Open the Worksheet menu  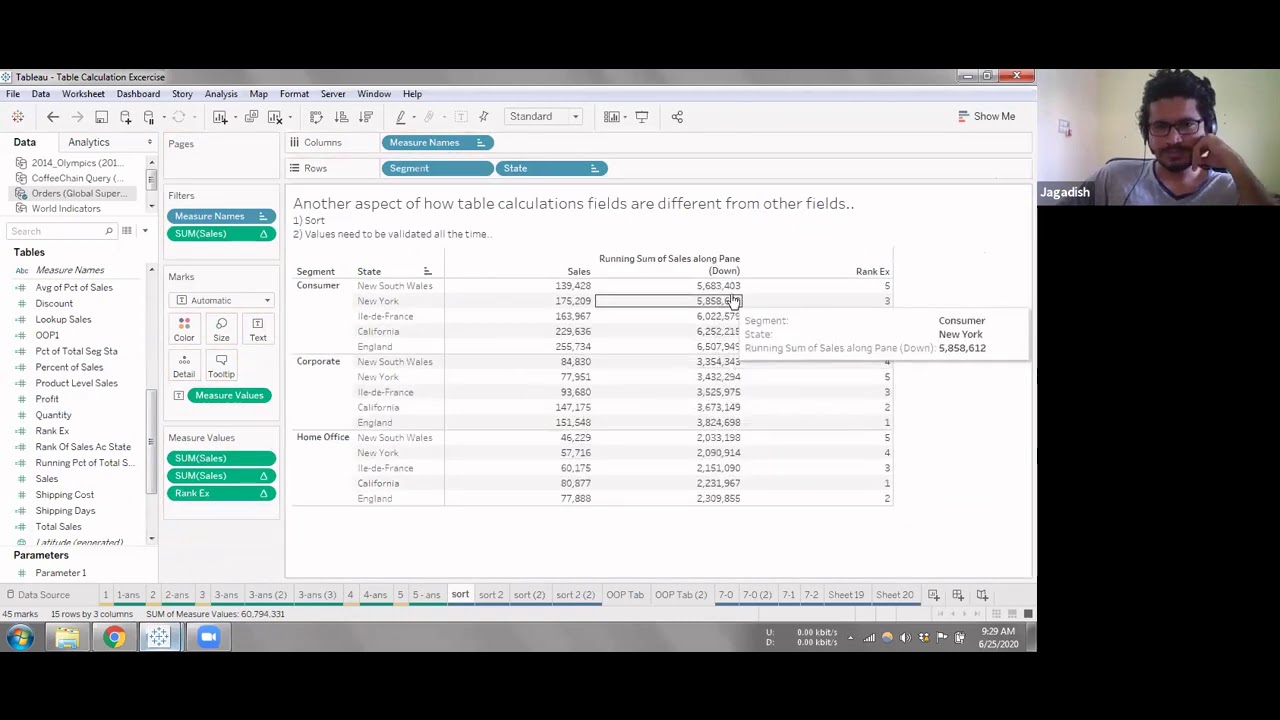(x=83, y=94)
